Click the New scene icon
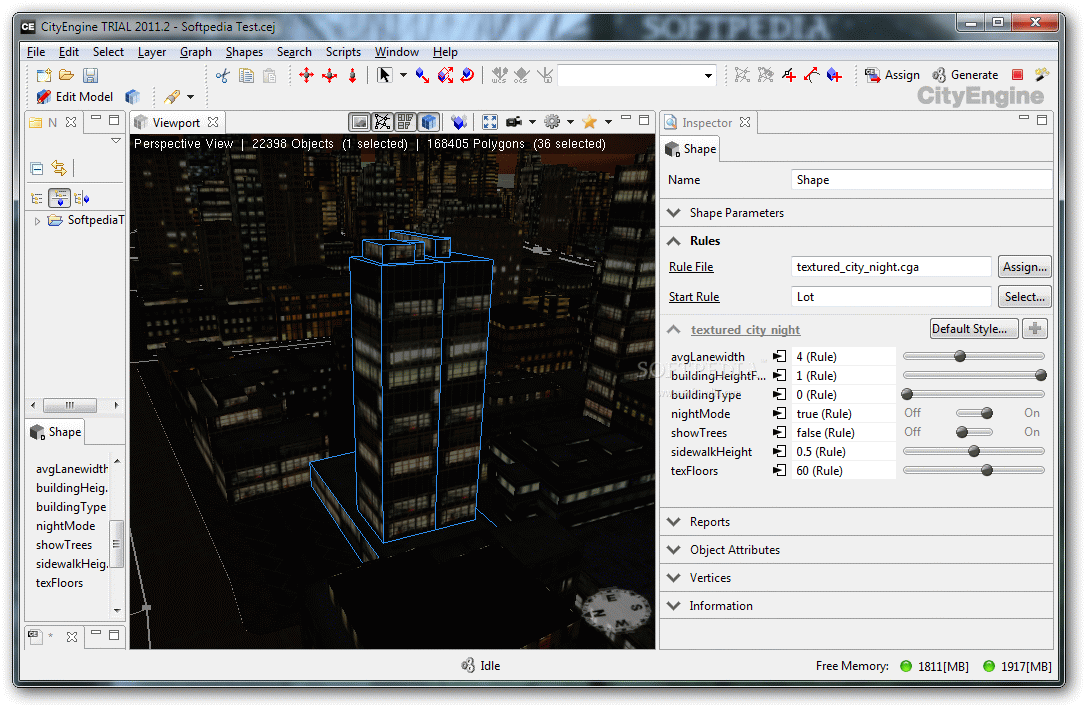Image resolution: width=1086 pixels, height=708 pixels. (44, 76)
